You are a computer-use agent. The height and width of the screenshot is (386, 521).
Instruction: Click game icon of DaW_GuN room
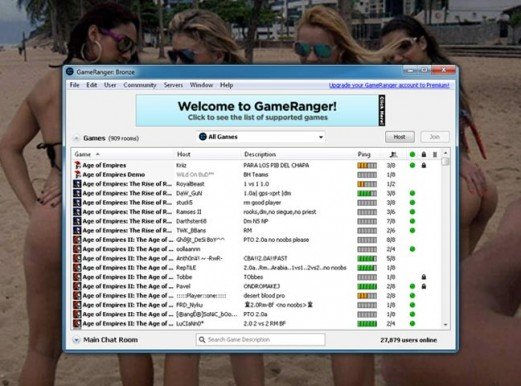tap(77, 193)
